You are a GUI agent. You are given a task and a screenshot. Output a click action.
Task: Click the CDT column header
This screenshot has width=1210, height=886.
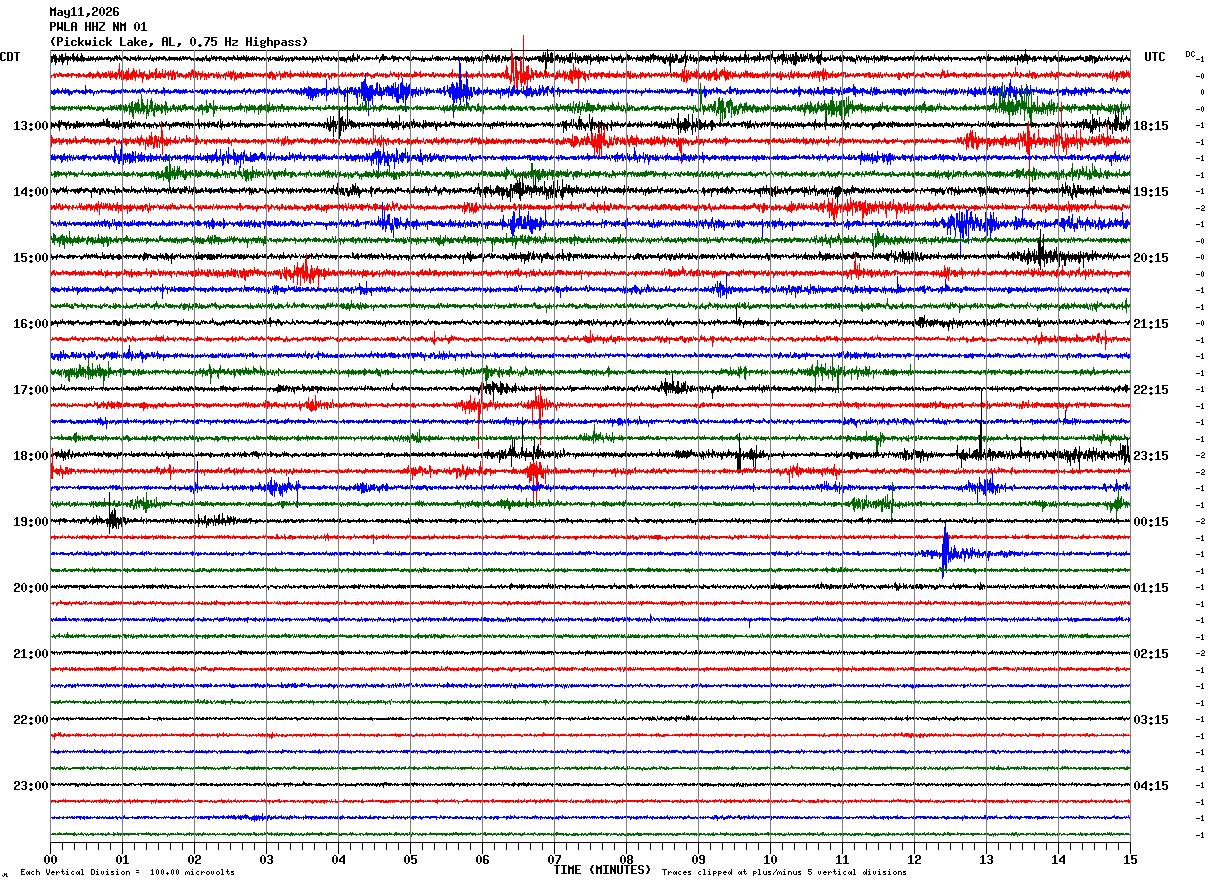tap(10, 57)
